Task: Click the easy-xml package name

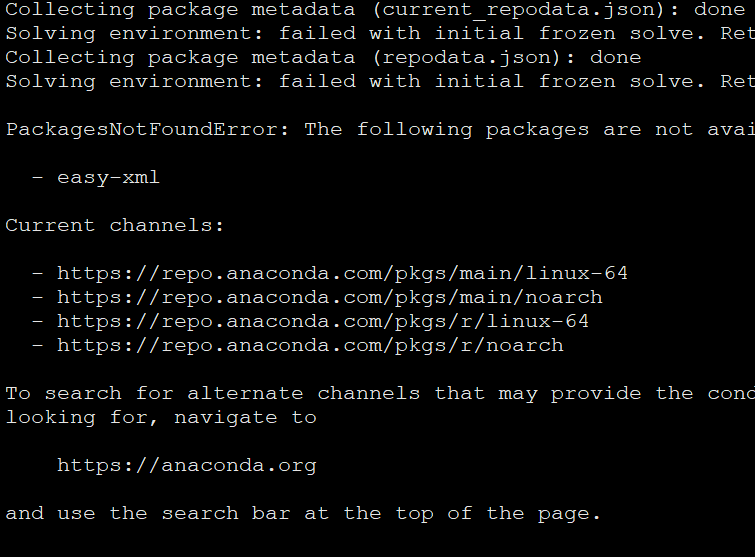Action: point(108,178)
